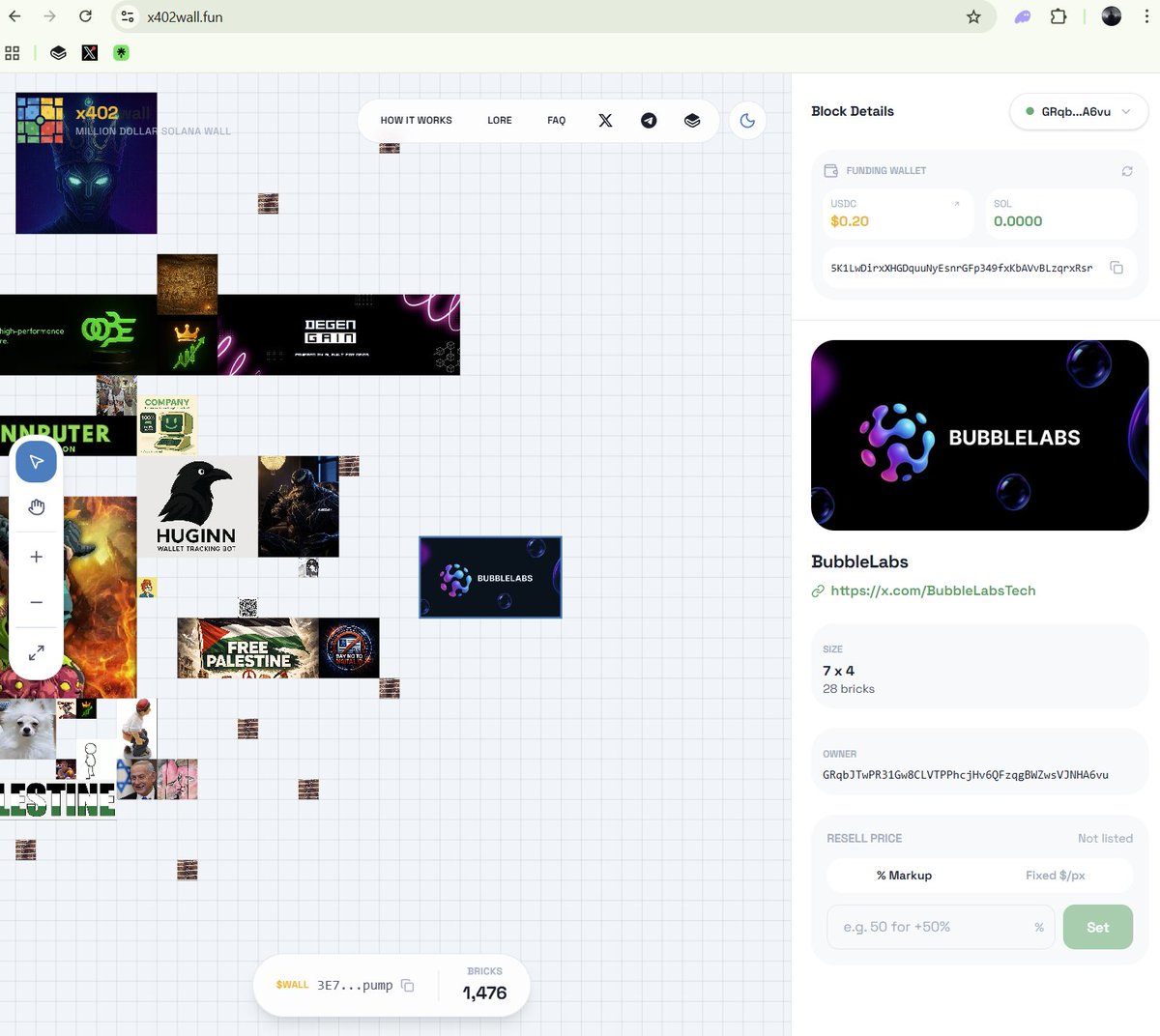The width and height of the screenshot is (1160, 1036).
Task: Open the FAQ menu item
Action: click(x=556, y=121)
